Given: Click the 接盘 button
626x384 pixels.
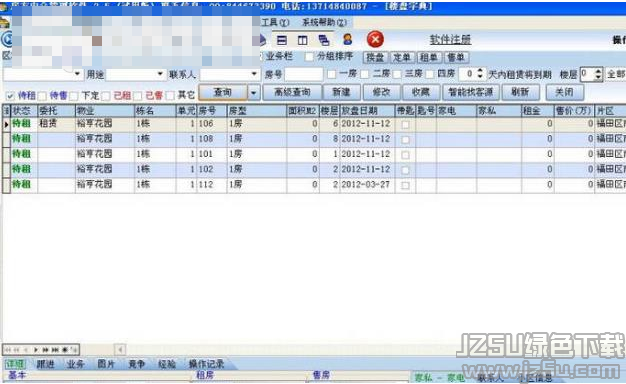Looking at the screenshot, I should click(x=375, y=57).
